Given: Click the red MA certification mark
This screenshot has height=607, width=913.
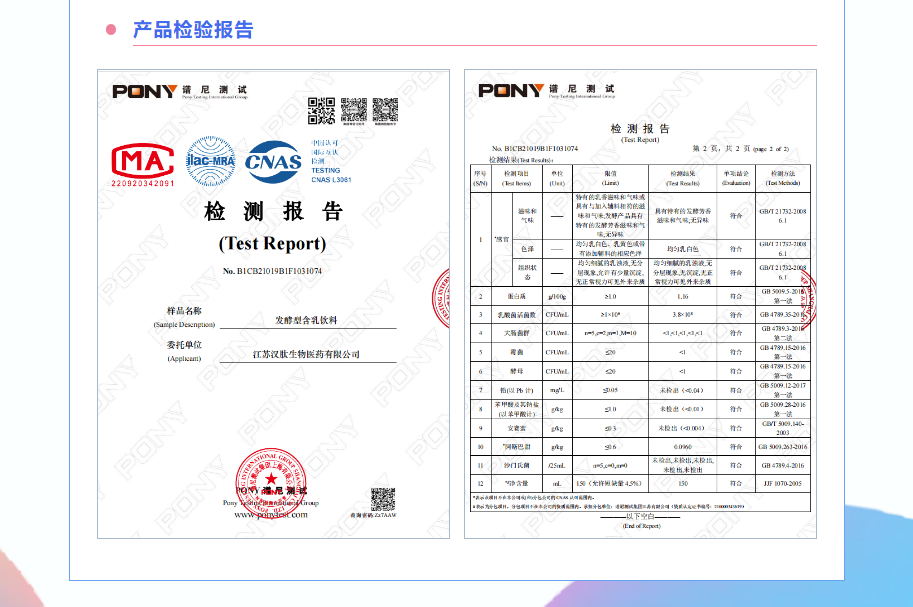Looking at the screenshot, I should click(143, 161).
